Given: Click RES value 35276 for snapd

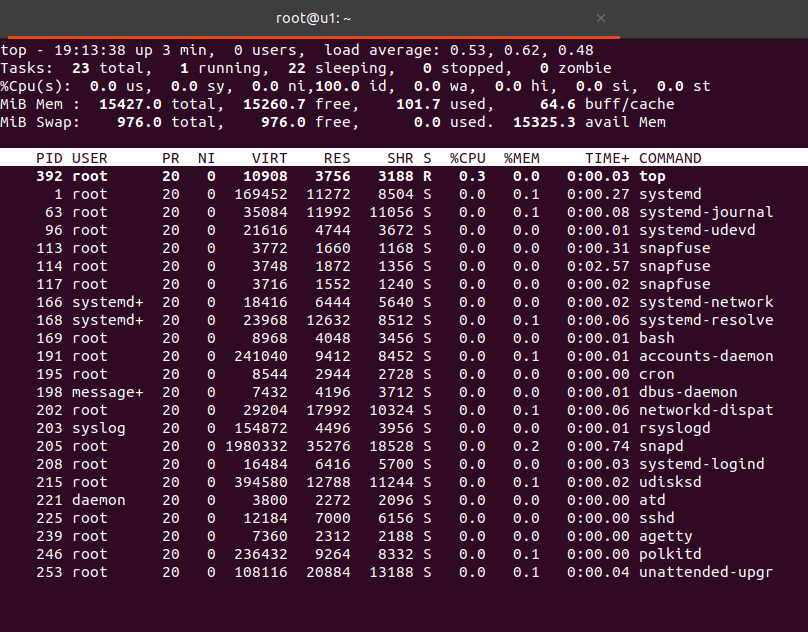Looking at the screenshot, I should (328, 446).
